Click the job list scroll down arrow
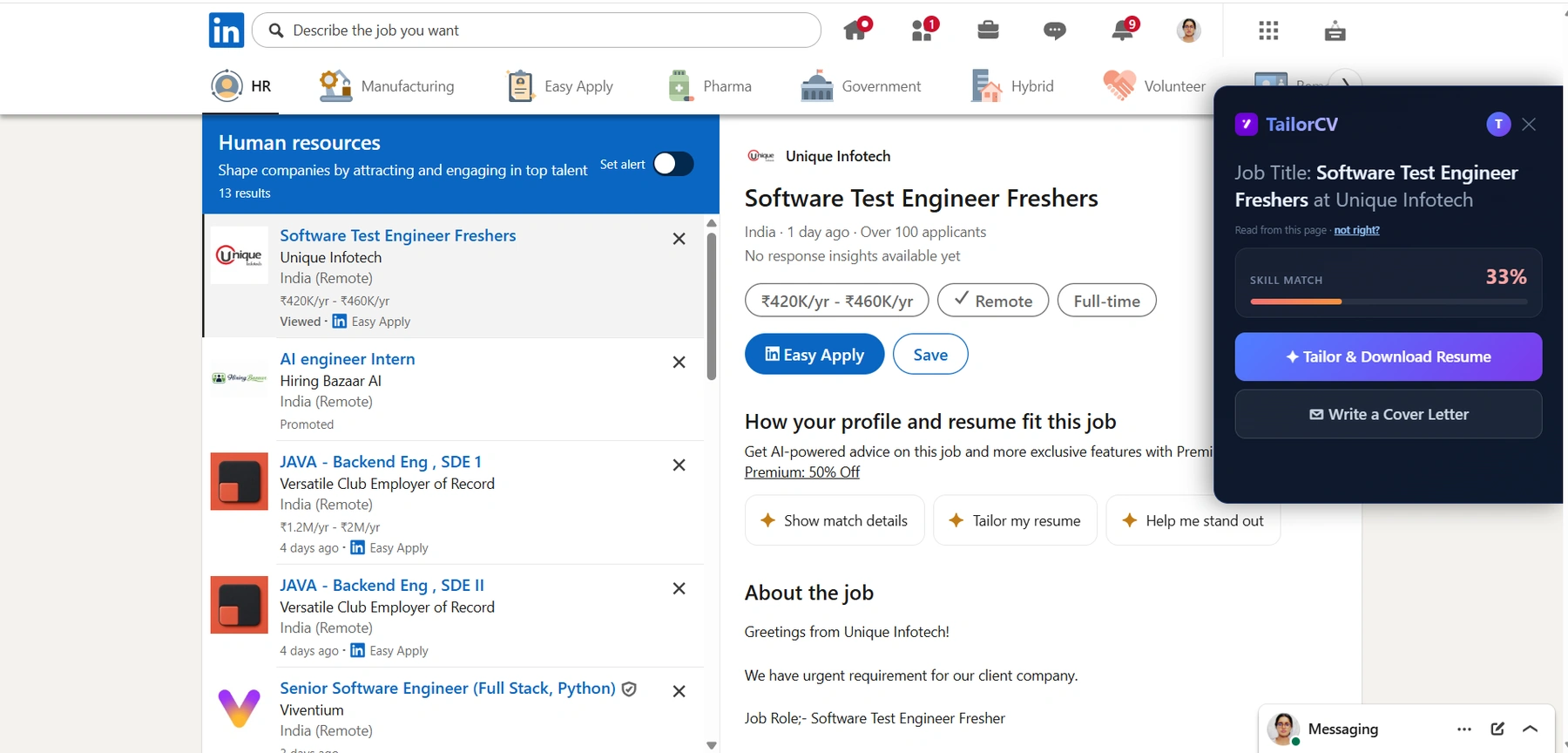Screen dimensions: 1568x753 [712, 745]
